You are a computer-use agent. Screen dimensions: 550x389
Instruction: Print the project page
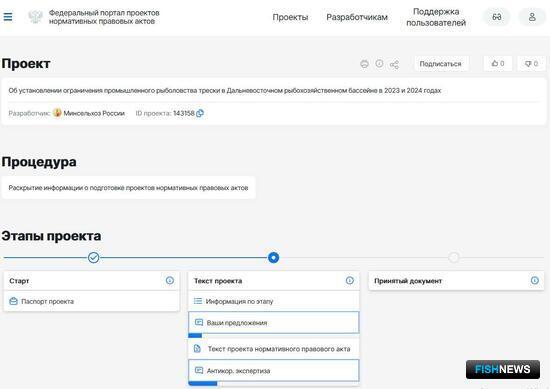[x=364, y=64]
